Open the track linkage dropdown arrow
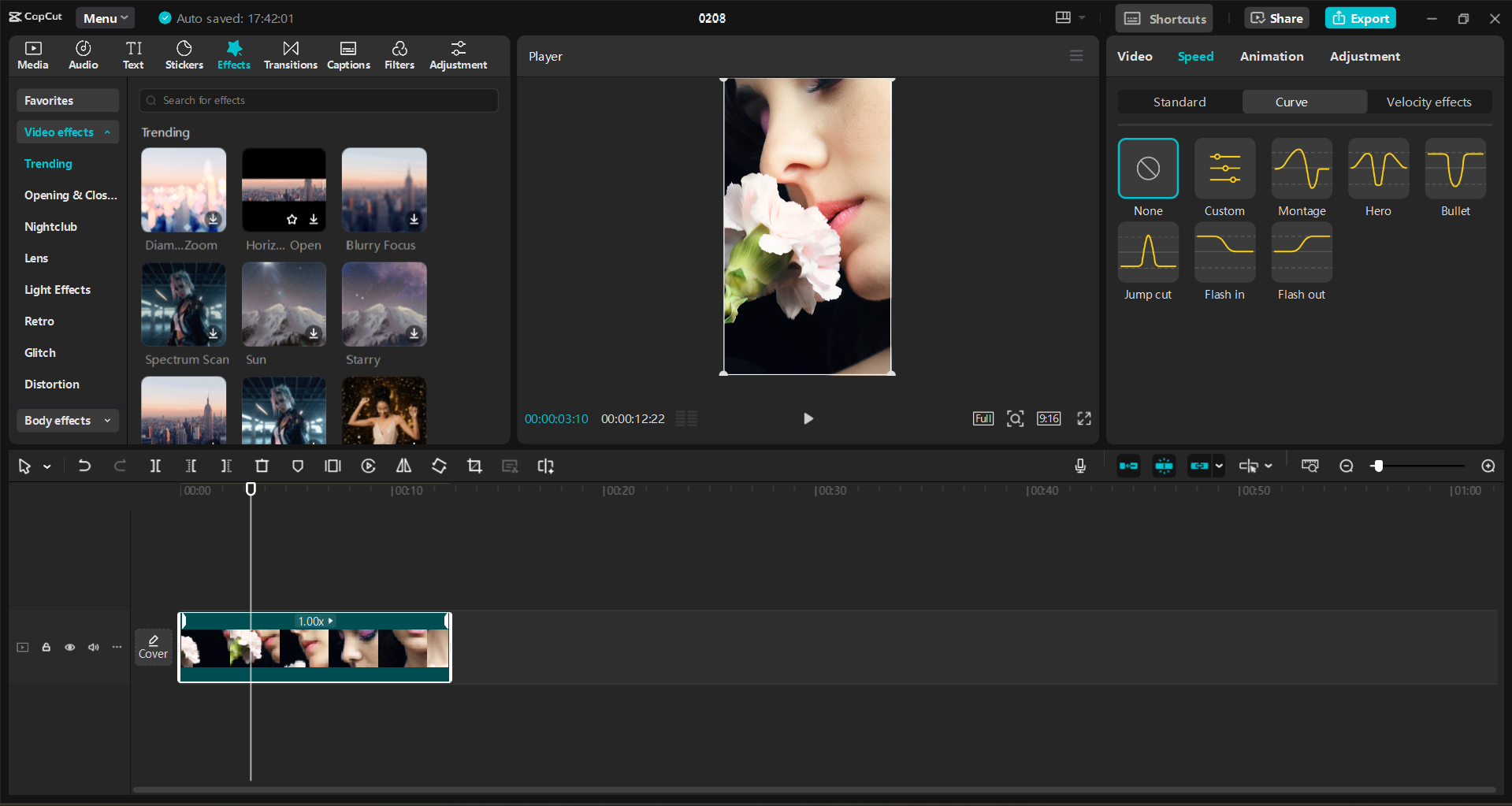This screenshot has width=1512, height=806. tap(1219, 466)
